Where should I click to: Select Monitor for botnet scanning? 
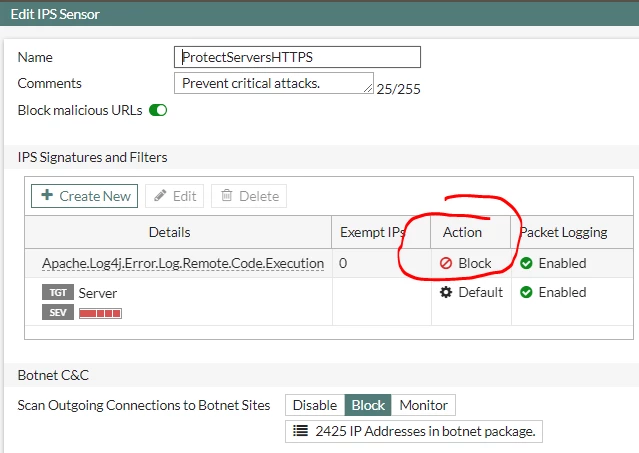click(423, 405)
